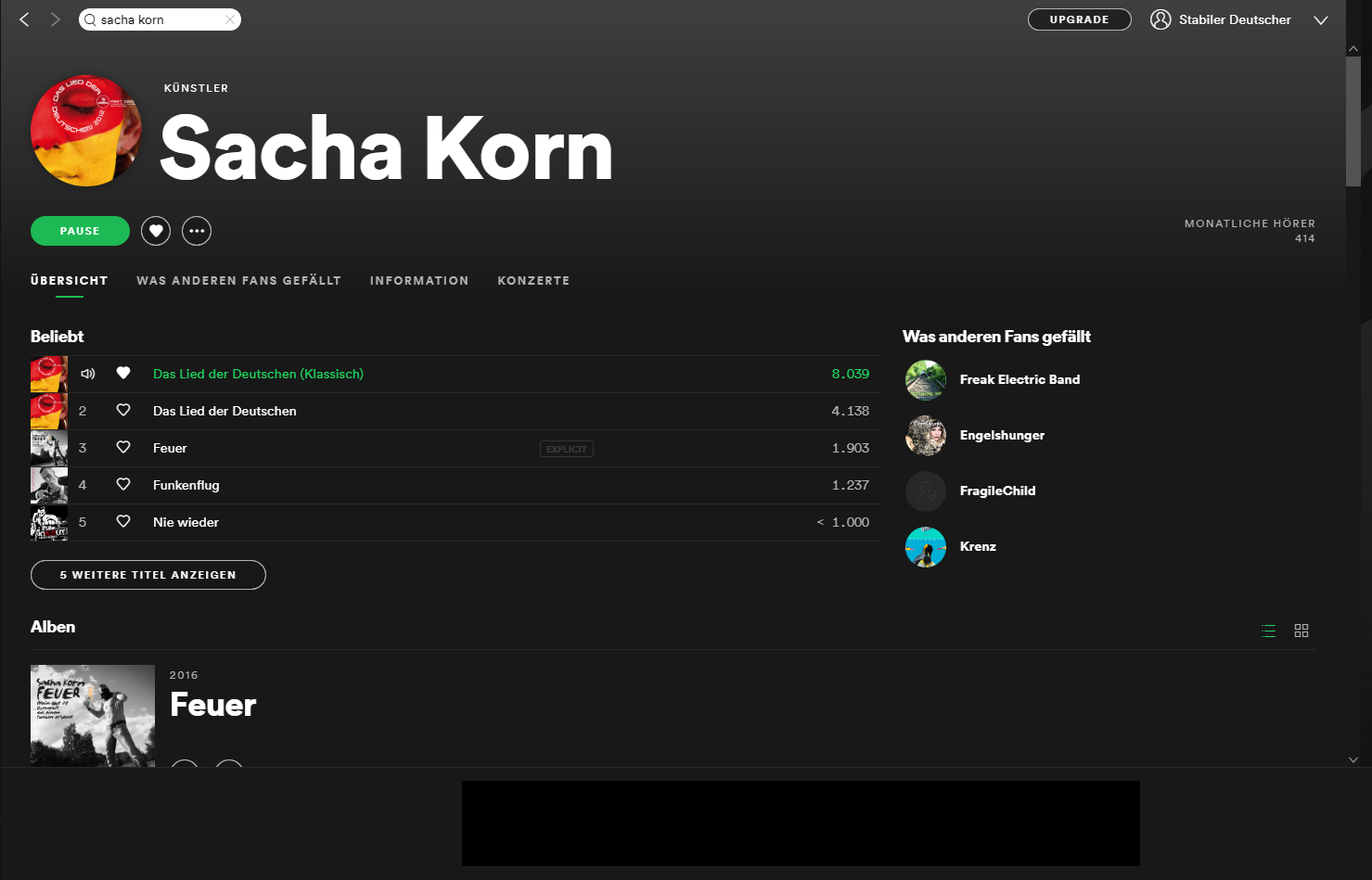
Task: Switch albums to list view
Action: click(1269, 631)
